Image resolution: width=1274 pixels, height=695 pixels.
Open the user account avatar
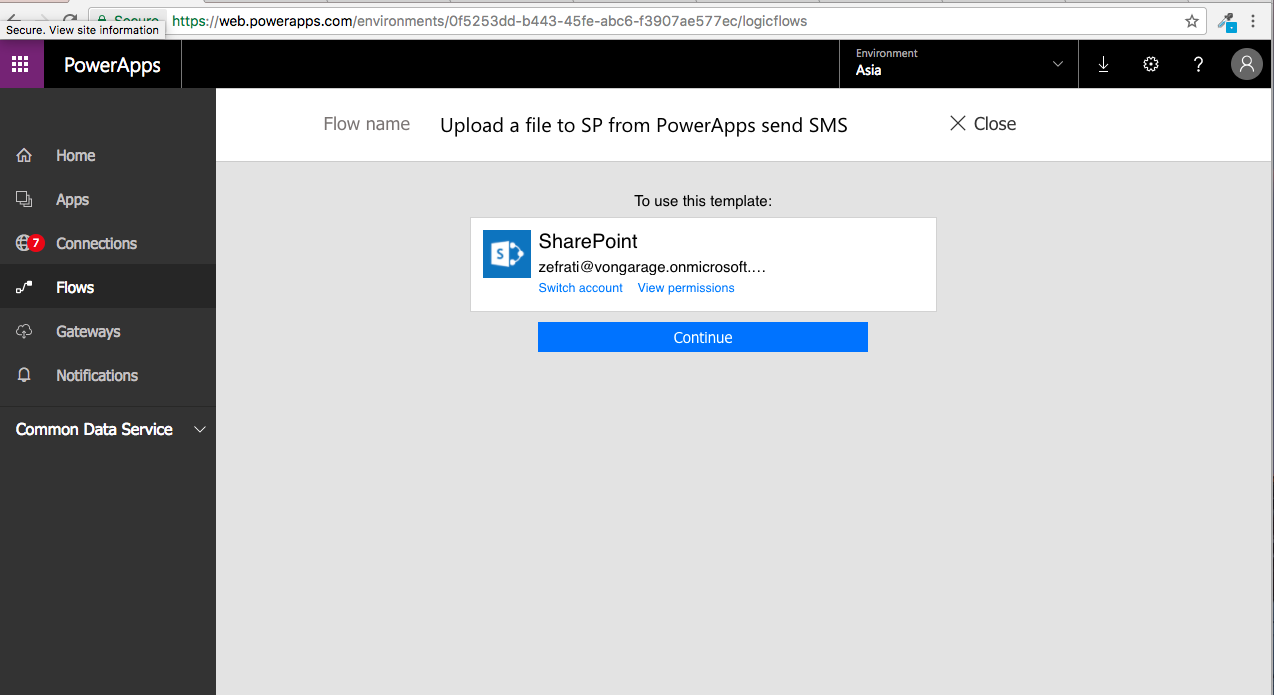pos(1246,65)
